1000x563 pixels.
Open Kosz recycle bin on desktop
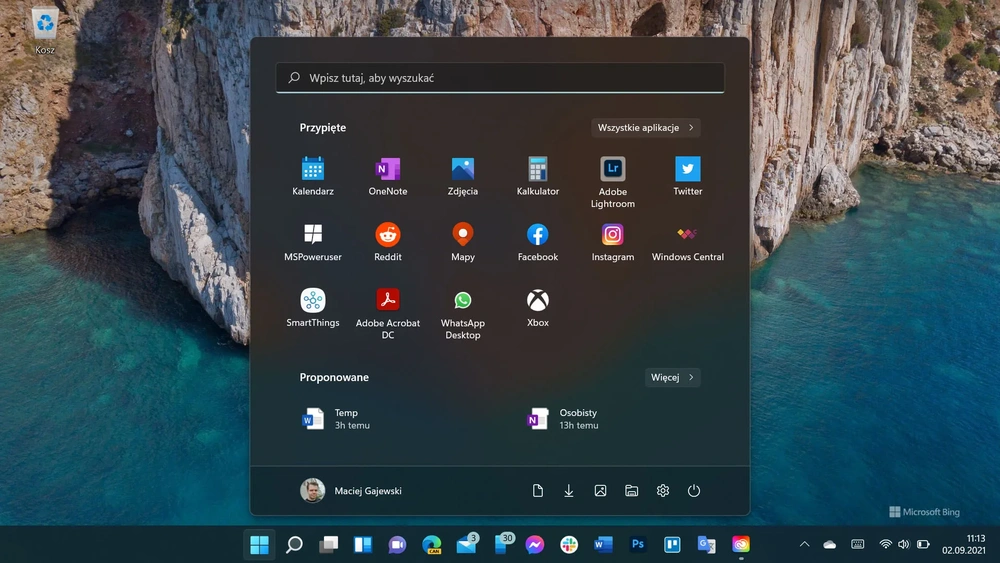45,31
